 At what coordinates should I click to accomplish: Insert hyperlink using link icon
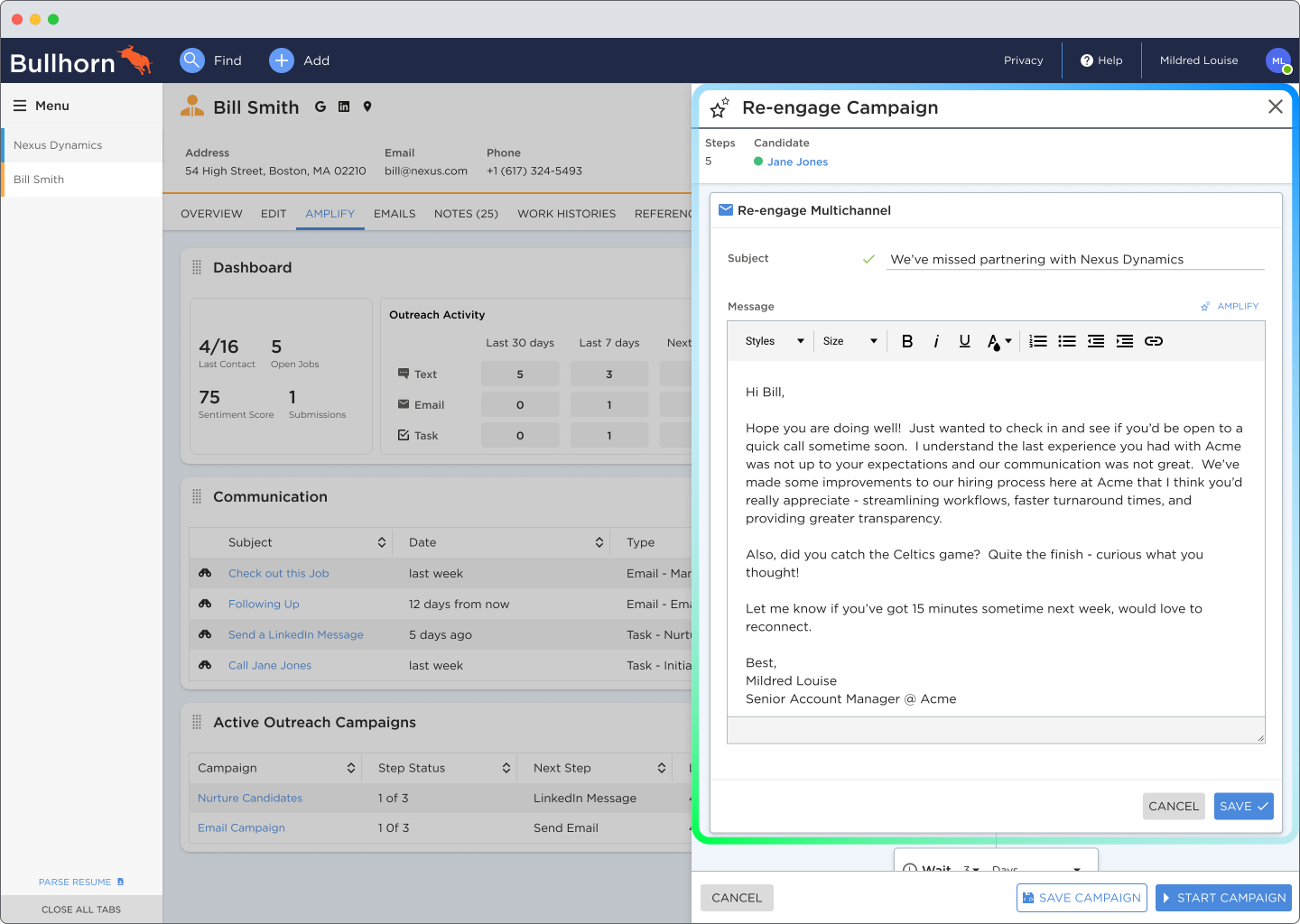1153,341
